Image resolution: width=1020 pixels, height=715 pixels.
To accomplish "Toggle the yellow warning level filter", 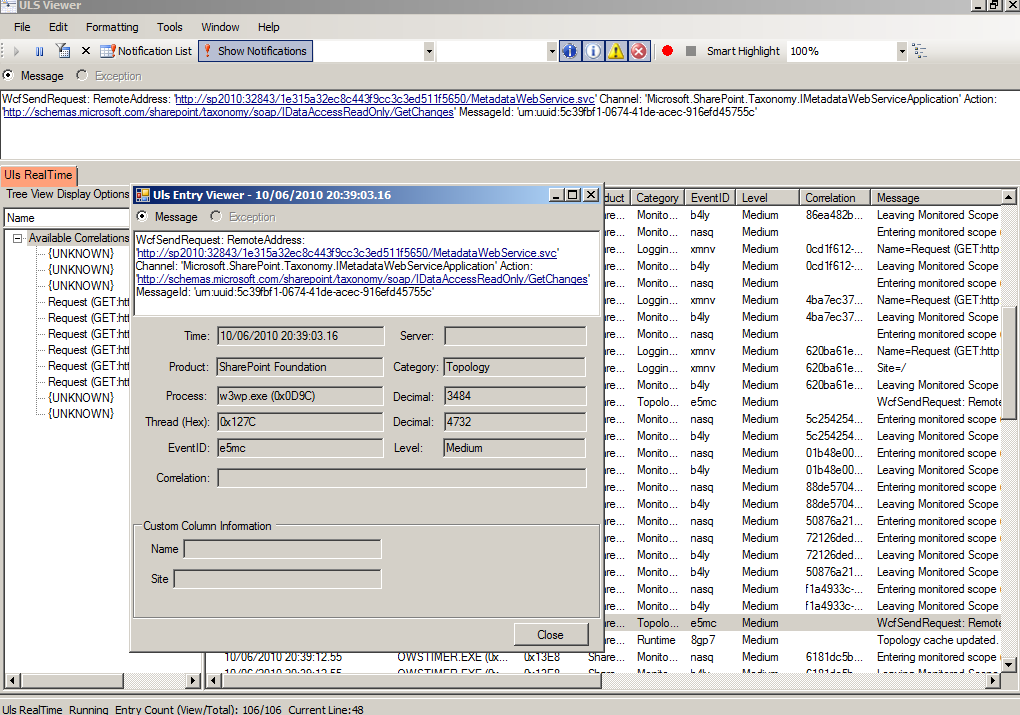I will click(615, 51).
